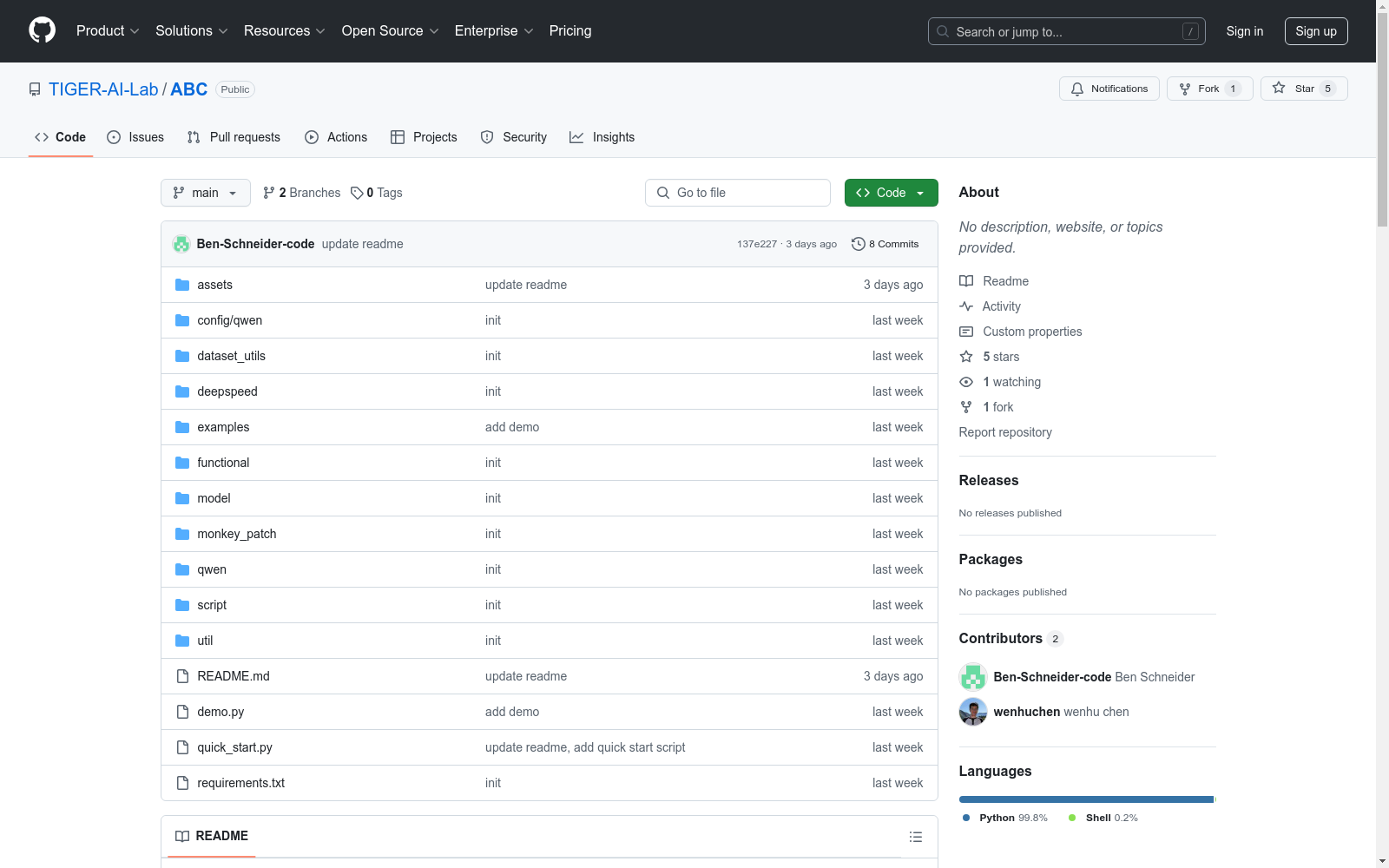Click the Notifications bell button

[1109, 89]
